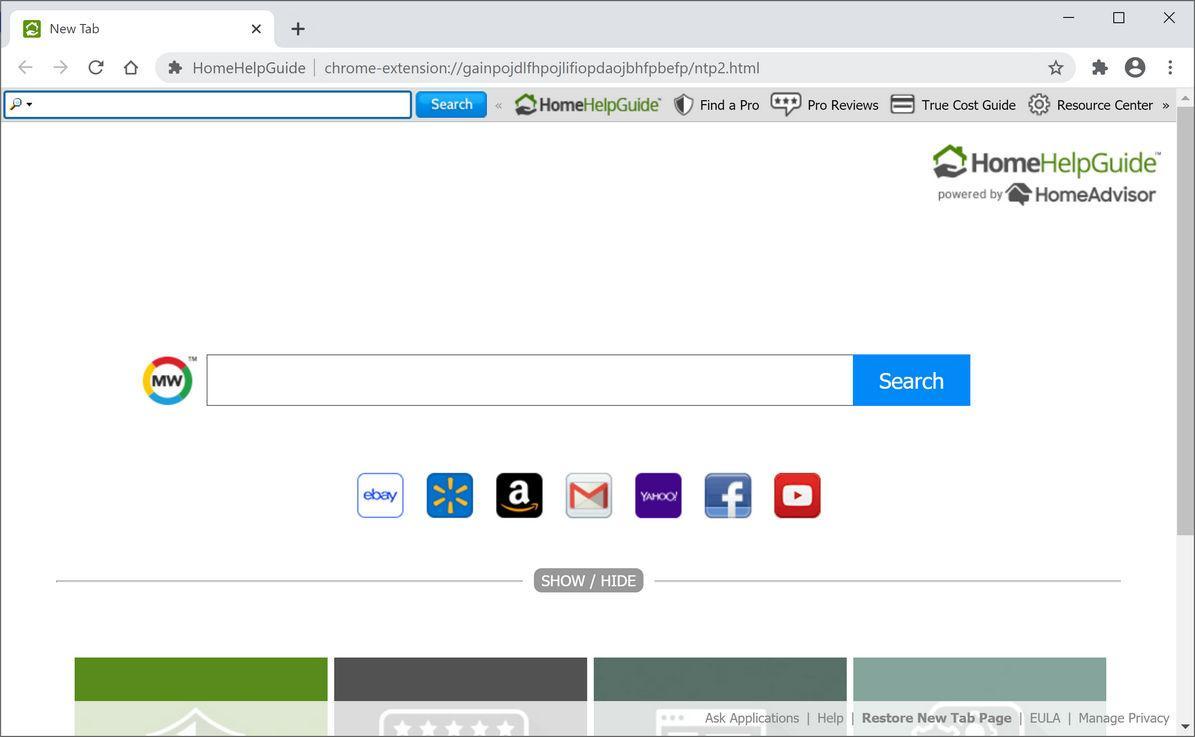The height and width of the screenshot is (737, 1195).
Task: Click the HomeHelpGuide extension name in address bar
Action: click(248, 68)
